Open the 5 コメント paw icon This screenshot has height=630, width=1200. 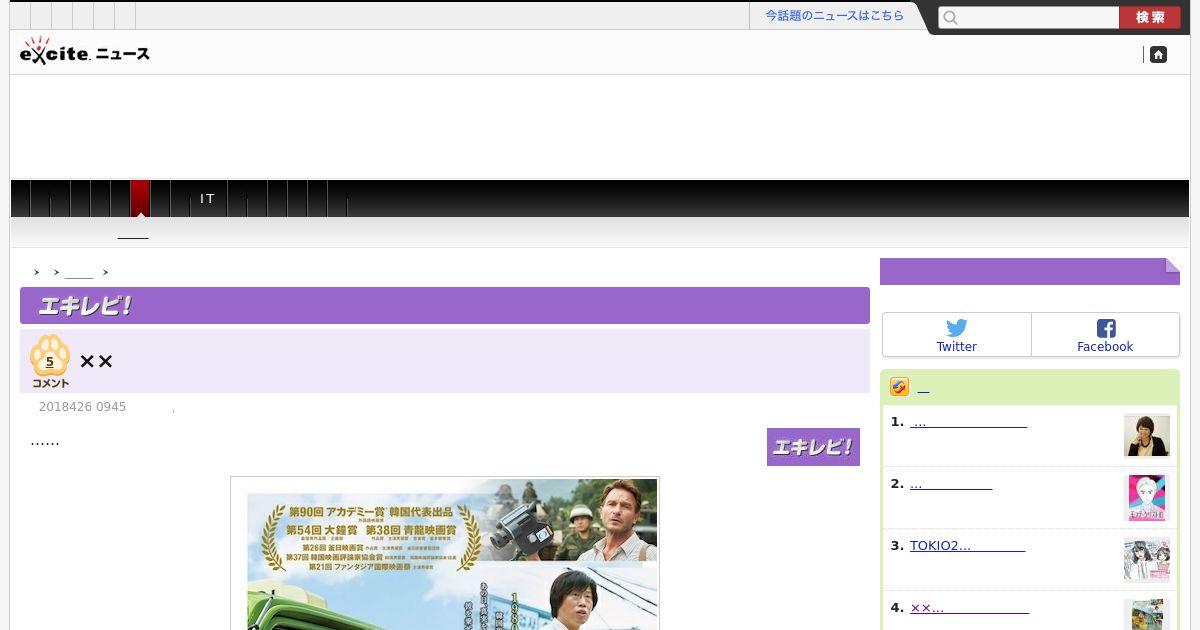pos(50,361)
